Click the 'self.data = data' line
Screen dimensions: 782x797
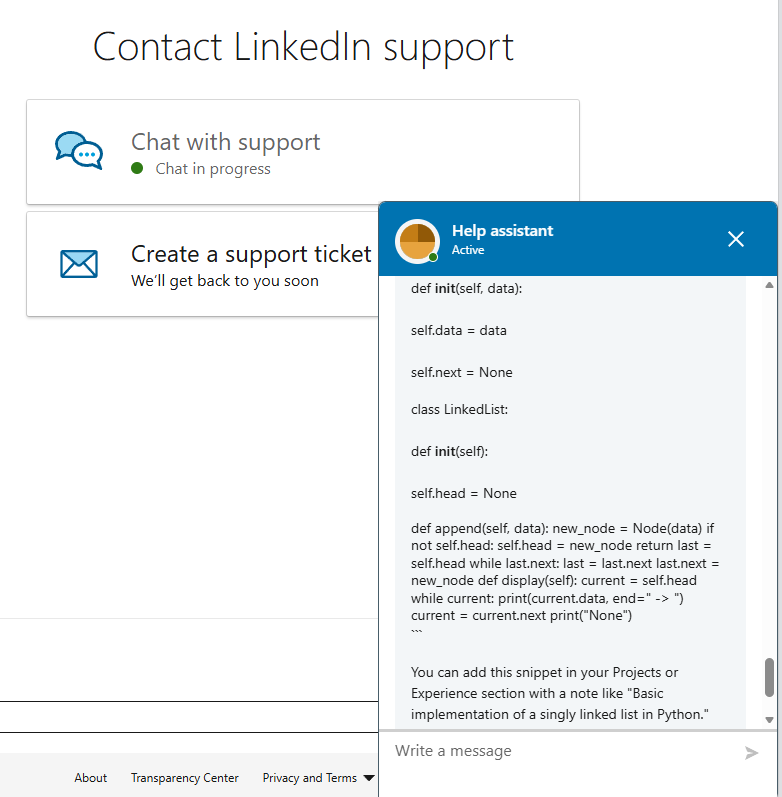pos(459,331)
